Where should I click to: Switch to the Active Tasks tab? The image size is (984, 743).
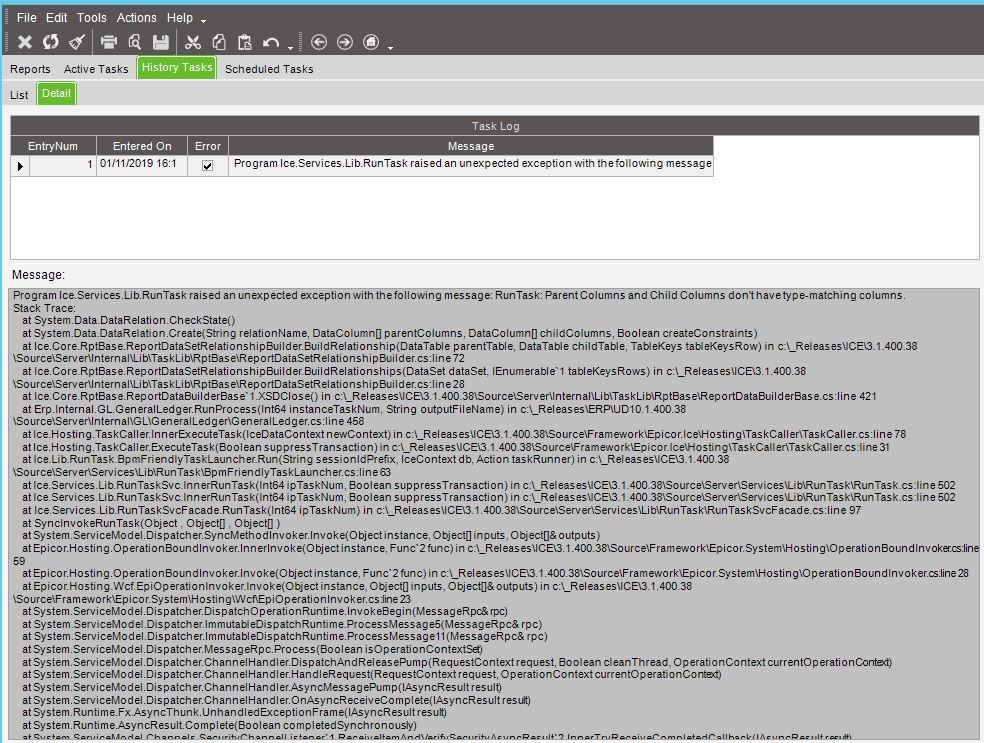(x=96, y=69)
